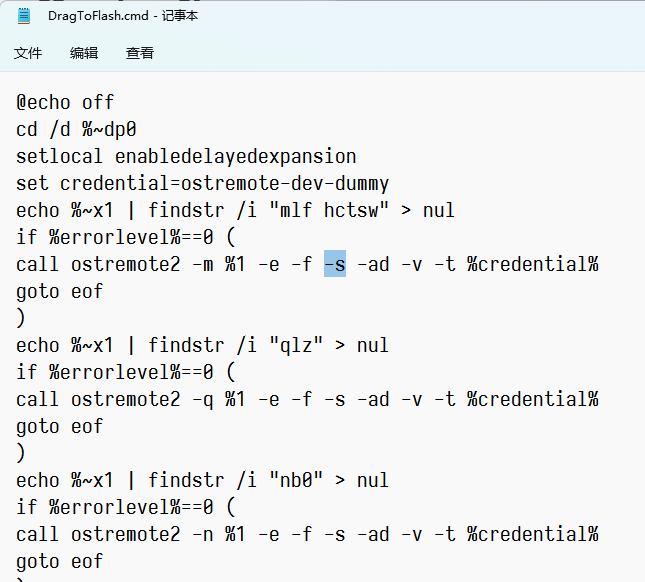
Task: Click the findstr line containing "nb0"
Action: click(x=202, y=480)
